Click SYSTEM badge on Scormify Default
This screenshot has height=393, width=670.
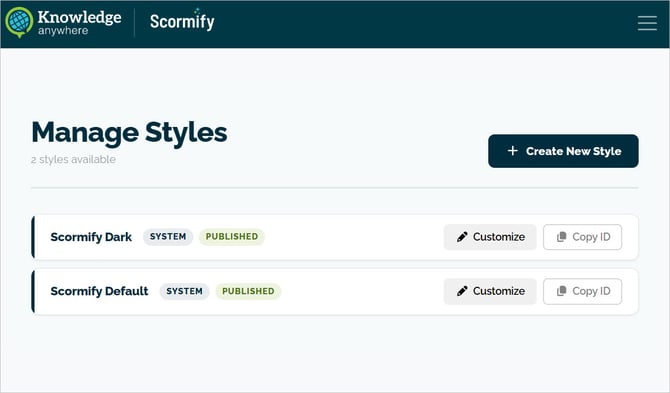(184, 291)
